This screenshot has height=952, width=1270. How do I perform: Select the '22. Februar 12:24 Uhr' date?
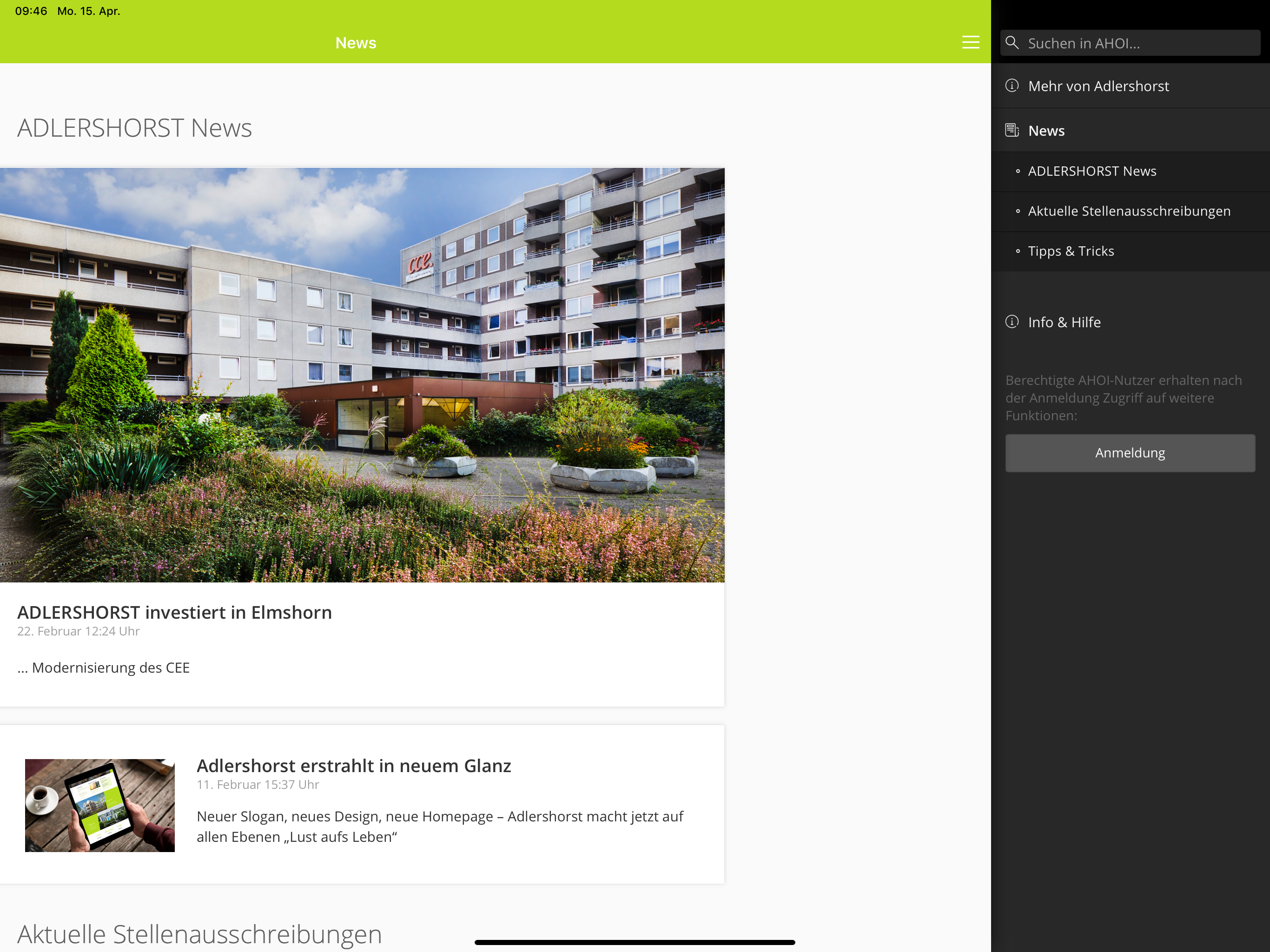click(79, 631)
